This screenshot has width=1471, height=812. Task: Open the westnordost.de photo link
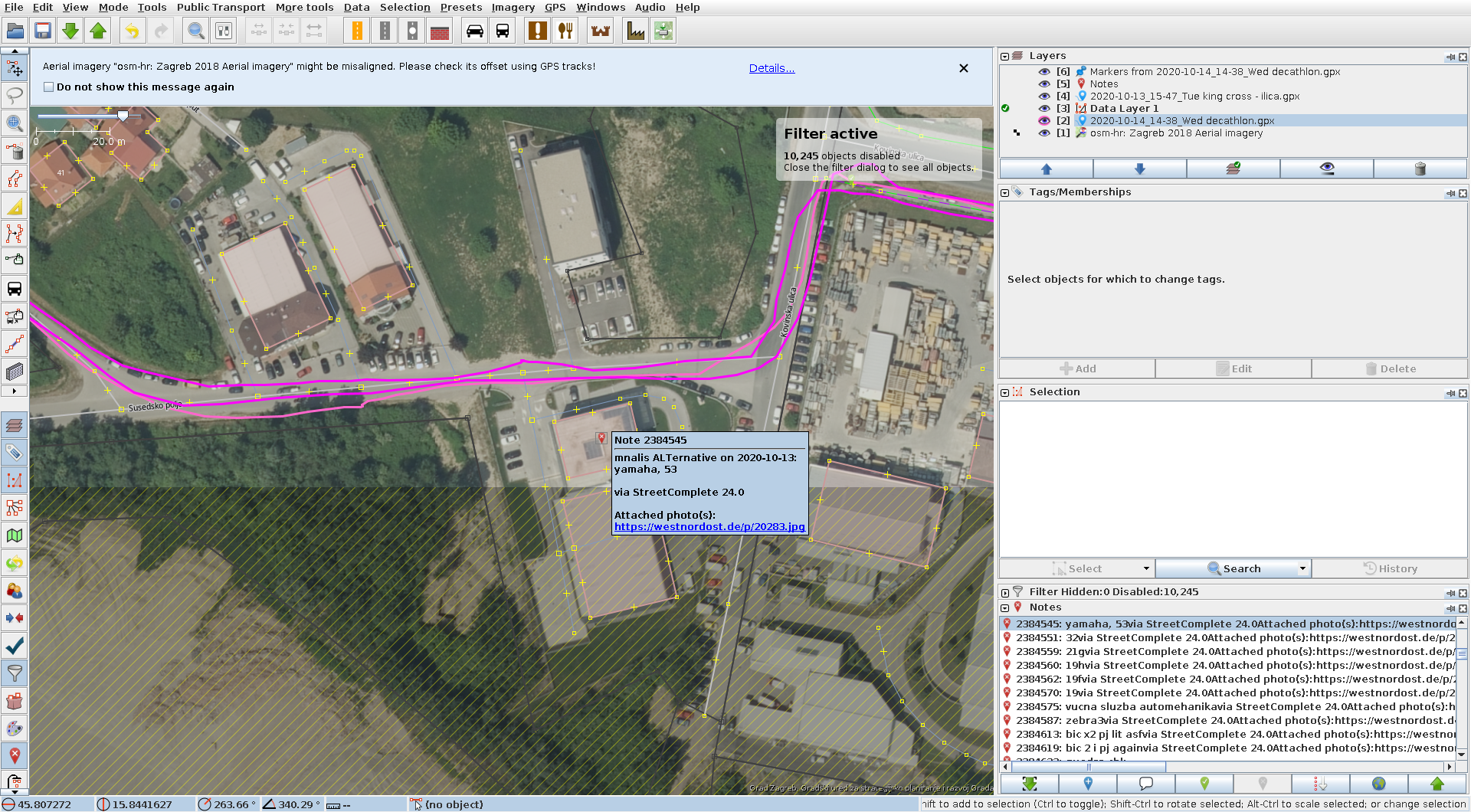pyautogui.click(x=709, y=527)
